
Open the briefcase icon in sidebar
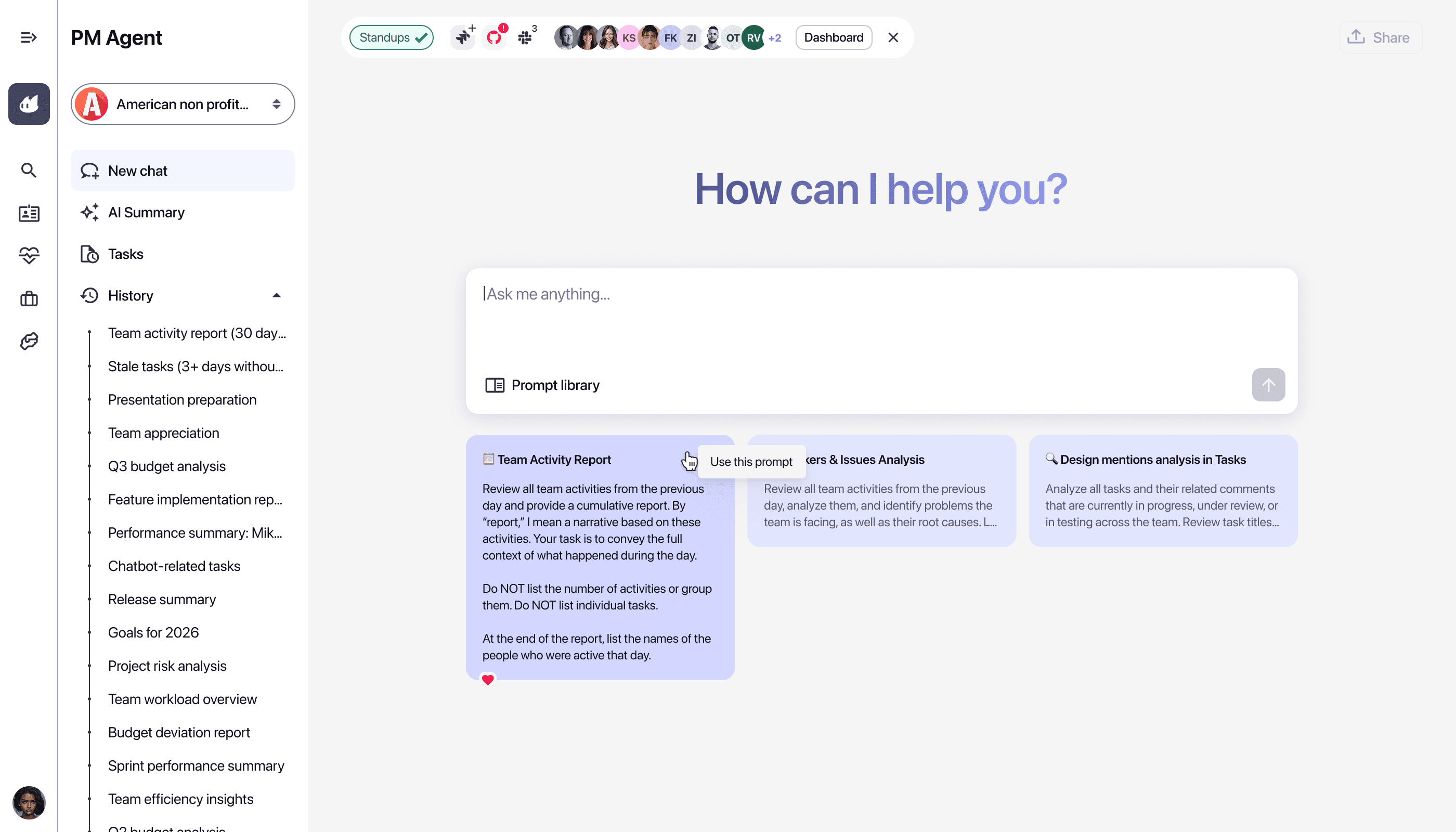pos(29,299)
